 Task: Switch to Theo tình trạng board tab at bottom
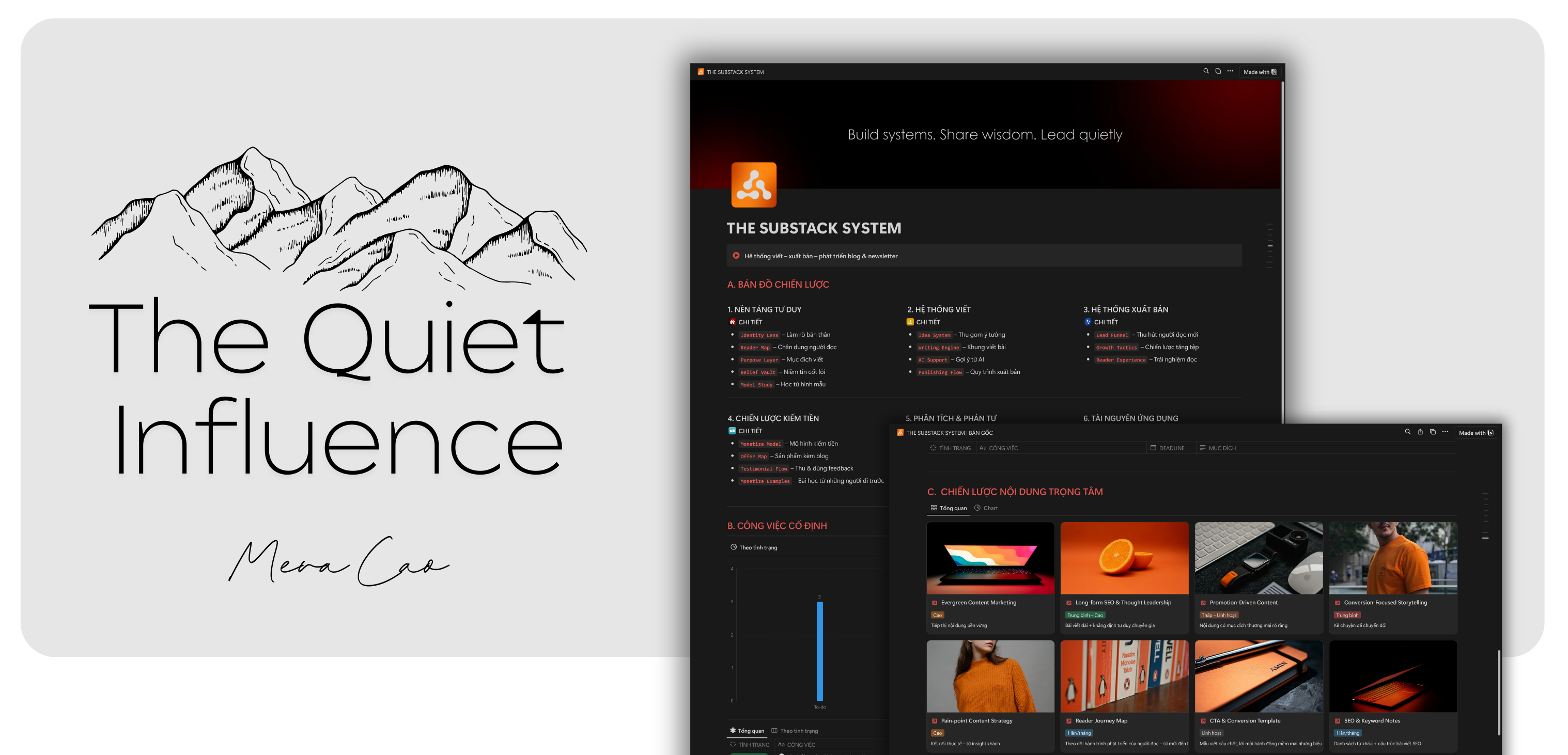(795, 731)
